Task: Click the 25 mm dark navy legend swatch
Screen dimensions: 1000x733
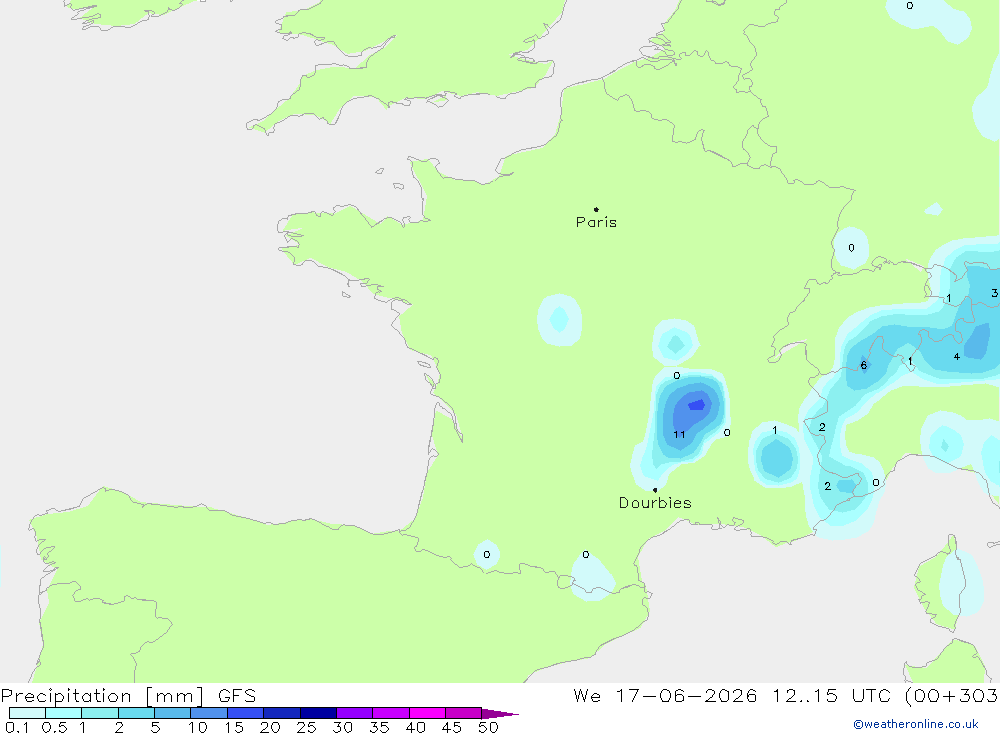Action: 318,713
